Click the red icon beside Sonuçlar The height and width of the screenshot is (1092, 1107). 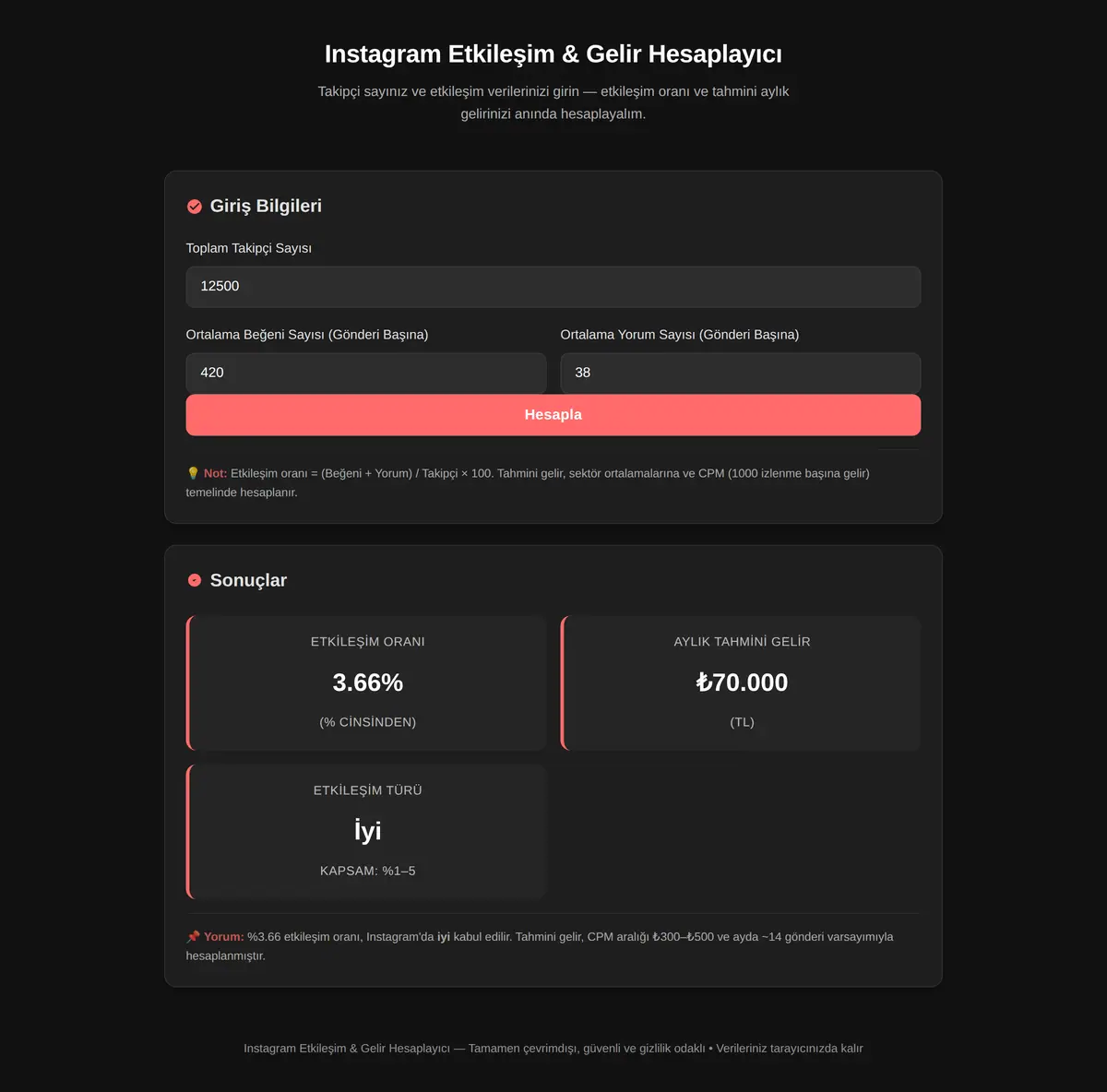[x=195, y=580]
